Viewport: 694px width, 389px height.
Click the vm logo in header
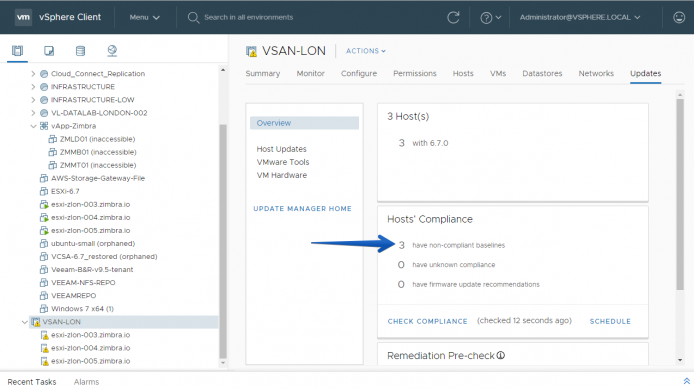click(x=23, y=17)
